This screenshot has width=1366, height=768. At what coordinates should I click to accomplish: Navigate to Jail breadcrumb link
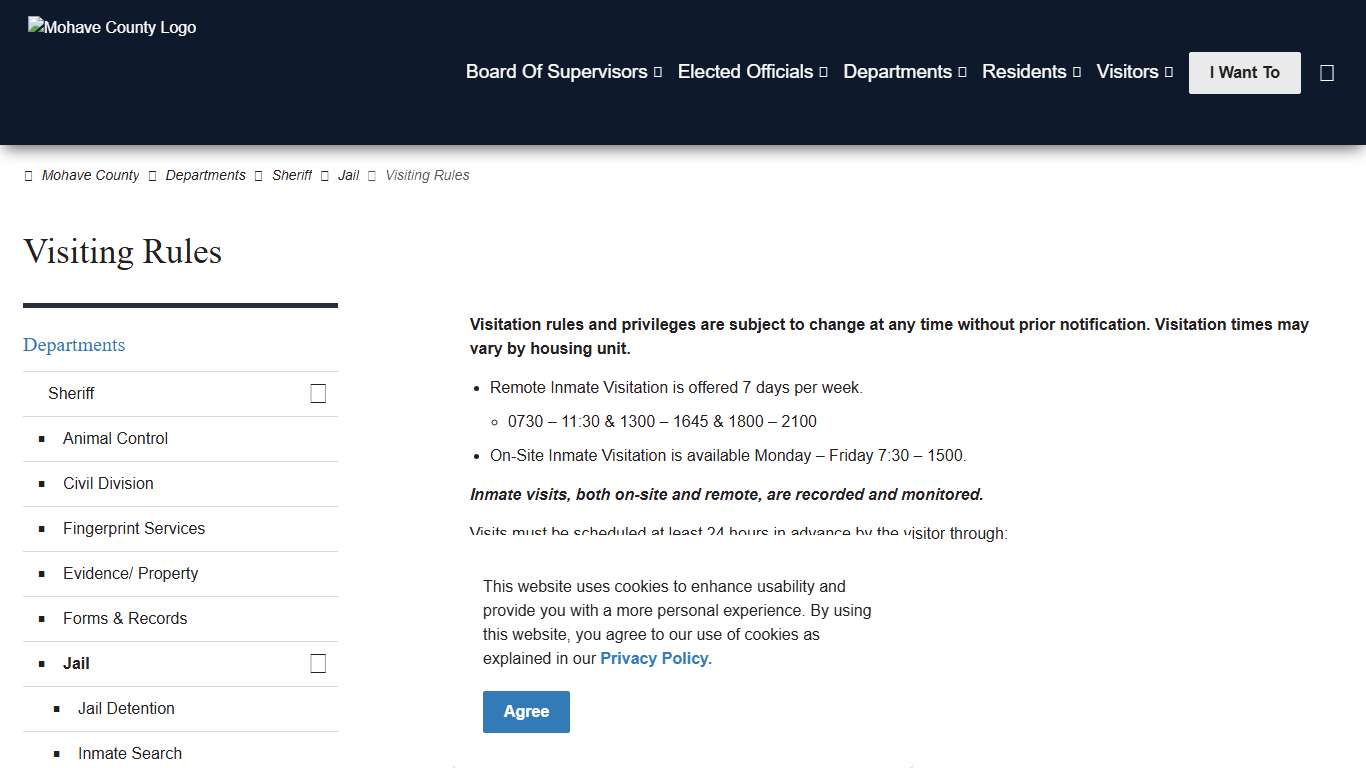click(x=348, y=175)
